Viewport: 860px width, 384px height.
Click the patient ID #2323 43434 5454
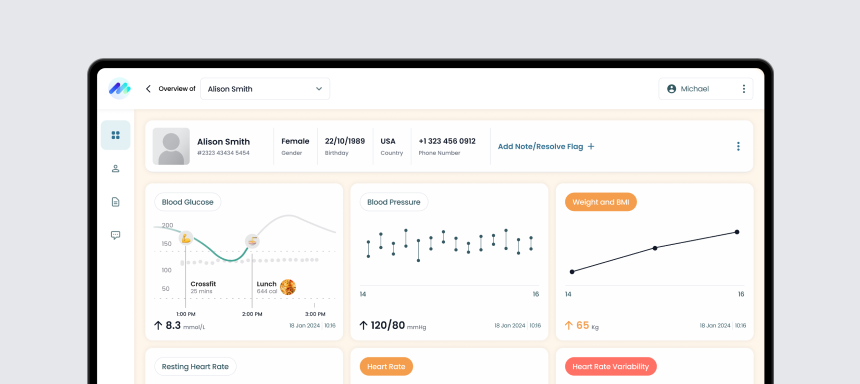[x=223, y=153]
